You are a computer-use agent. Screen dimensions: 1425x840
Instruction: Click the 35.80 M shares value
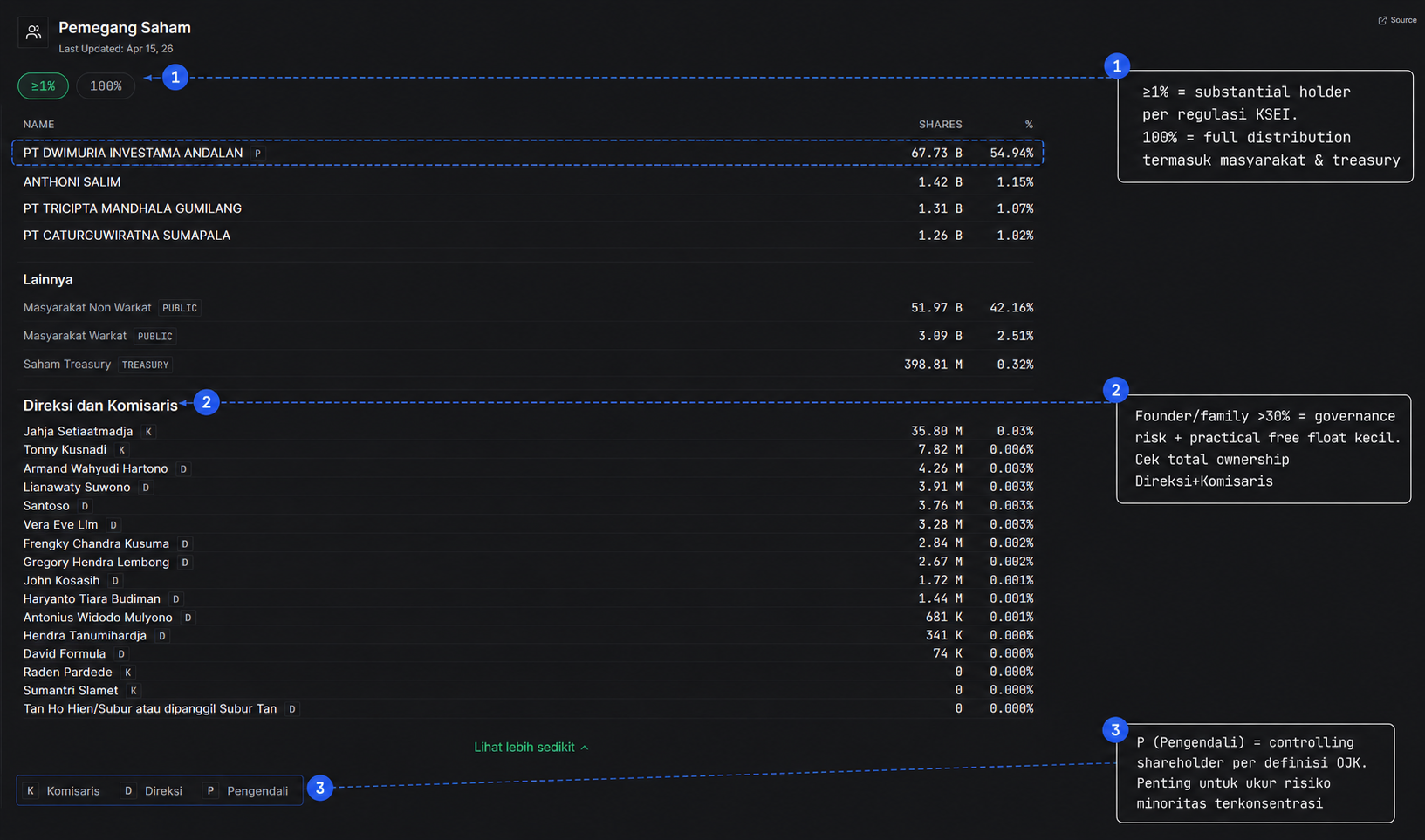pos(936,431)
